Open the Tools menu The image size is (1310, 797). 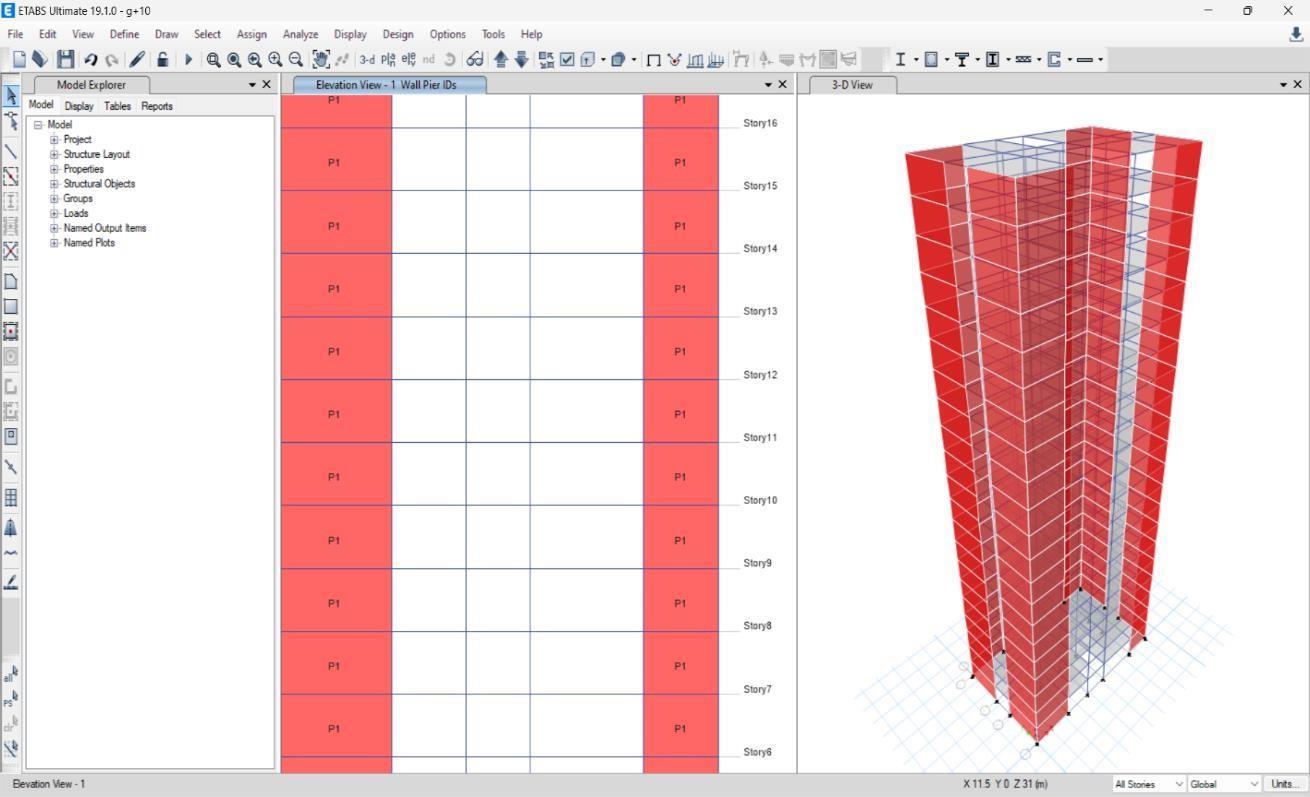pos(493,34)
